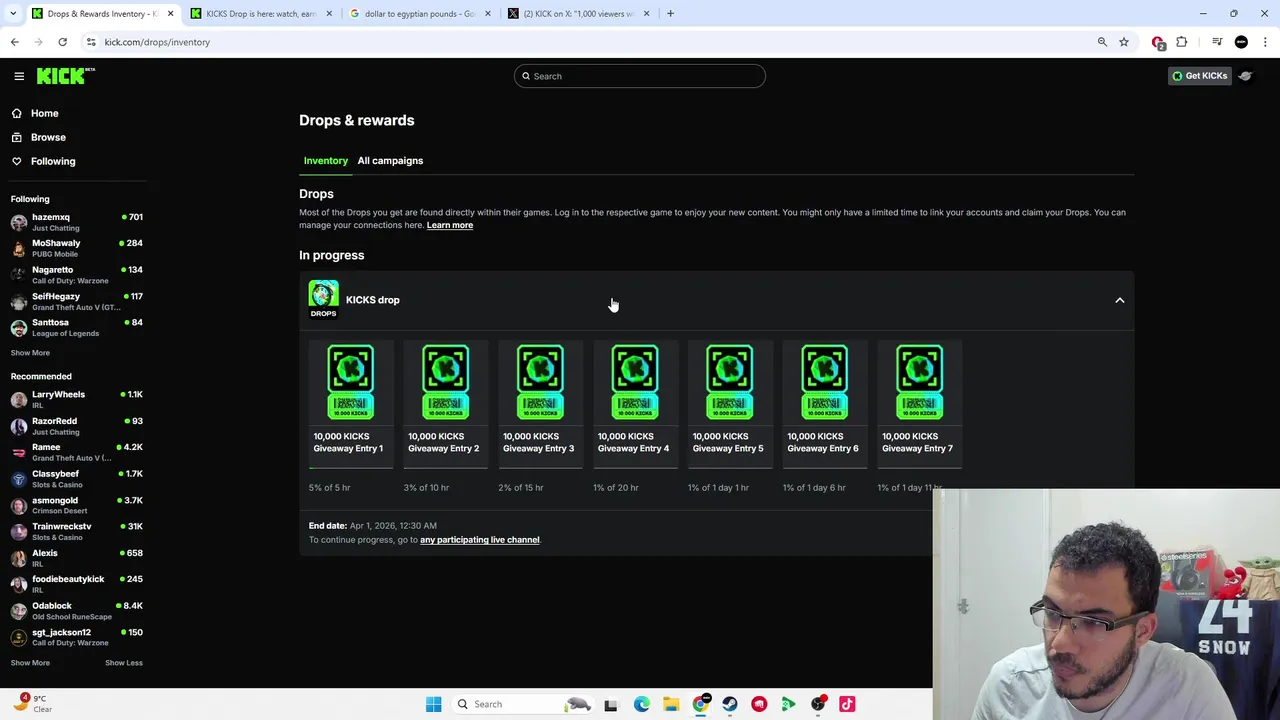Image resolution: width=1280 pixels, height=720 pixels.
Task: Open LarryWheels recommended channel
Action: click(x=77, y=399)
